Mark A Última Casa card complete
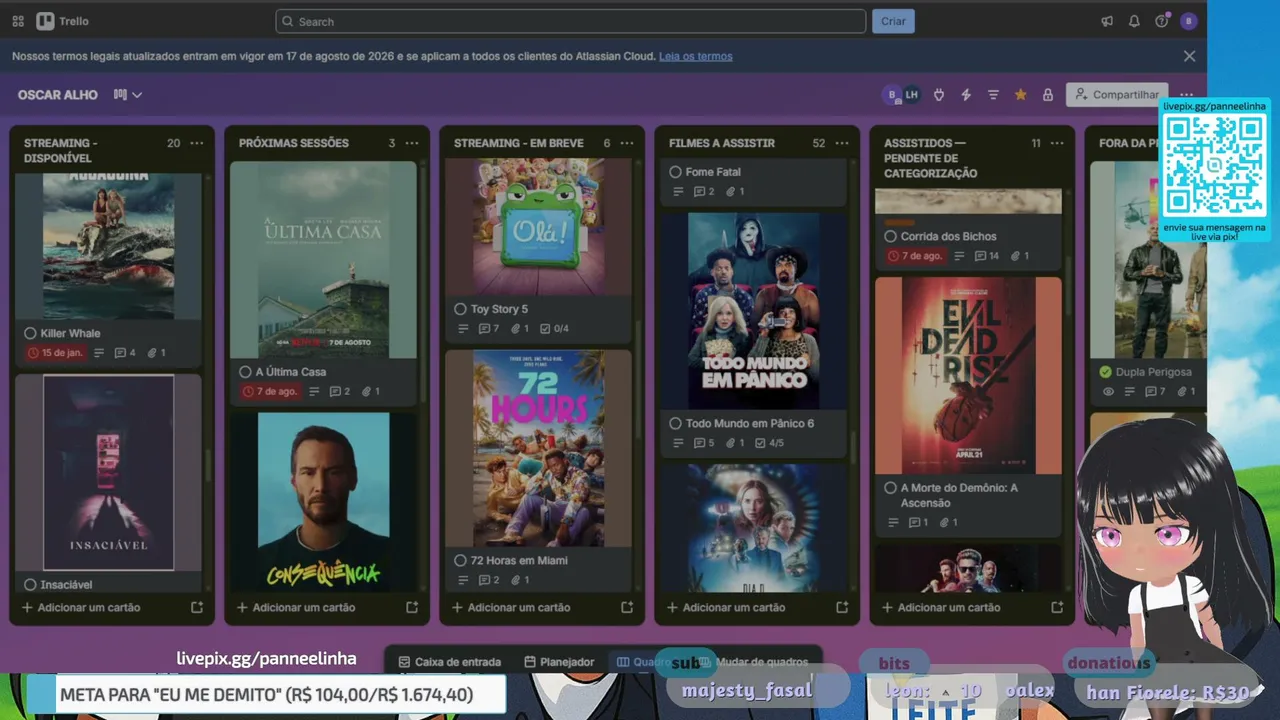This screenshot has height=720, width=1280. tap(245, 372)
